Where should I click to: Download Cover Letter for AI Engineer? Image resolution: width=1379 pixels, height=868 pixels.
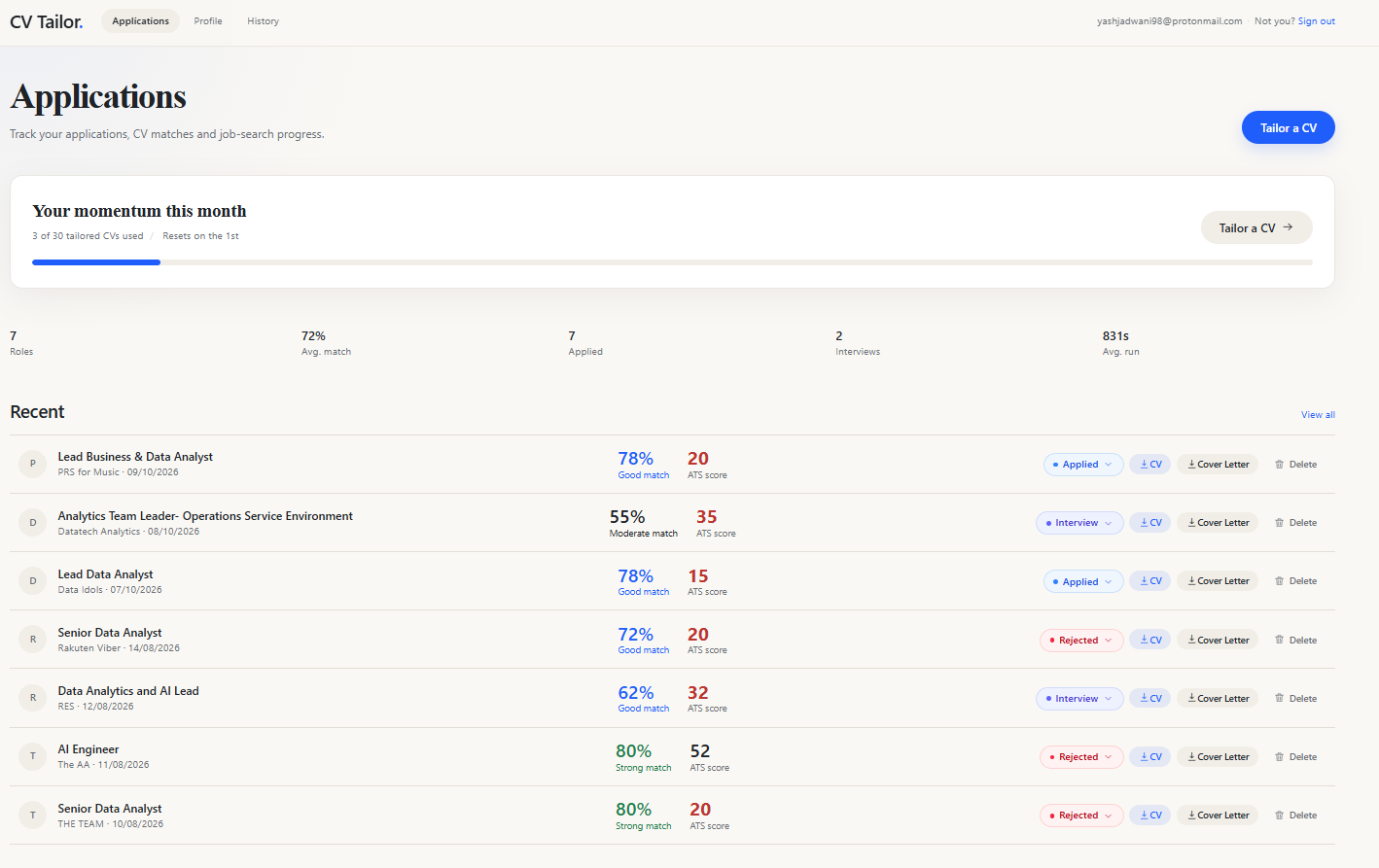tap(1218, 756)
